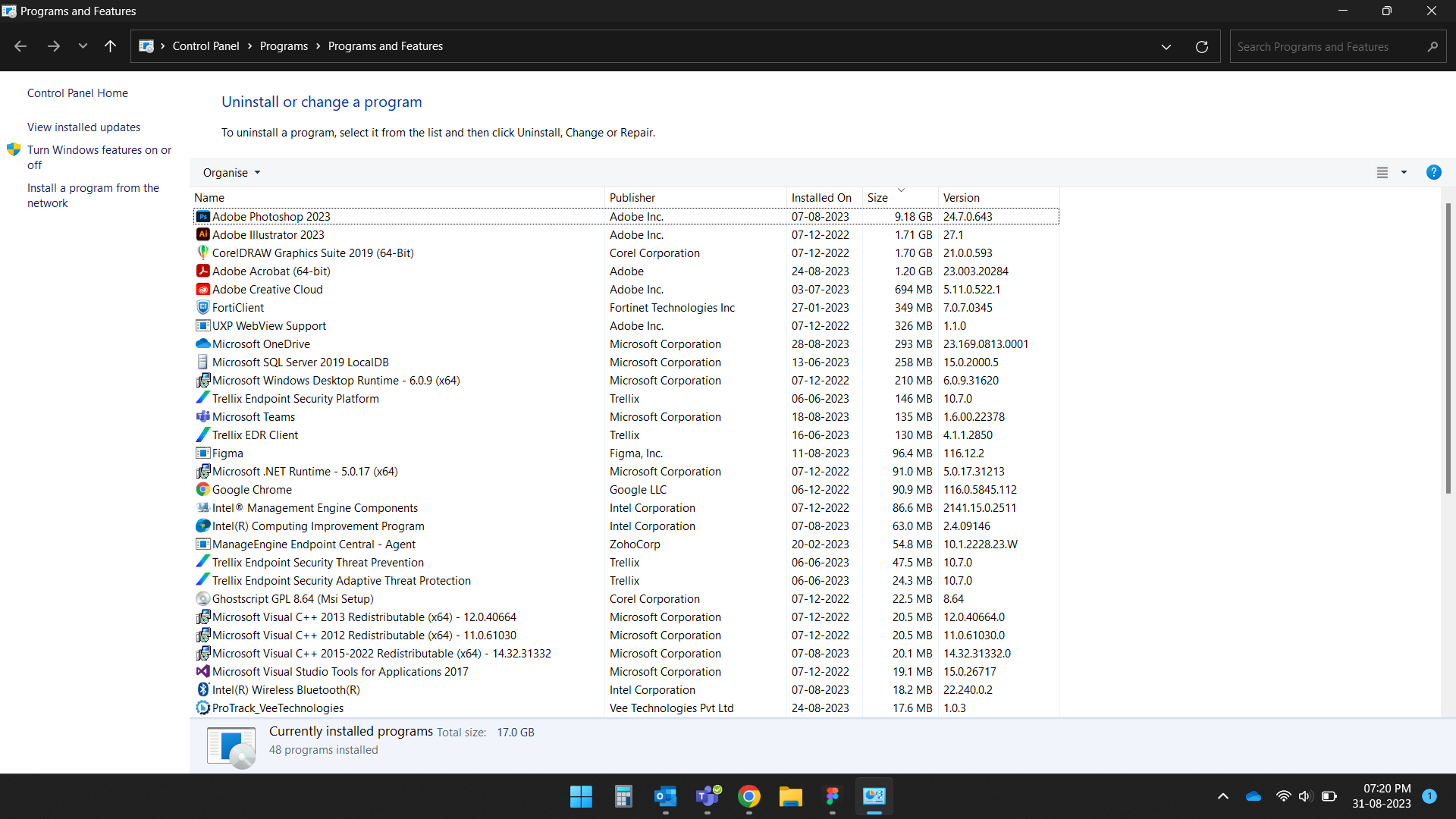Click the Back navigation arrow

click(x=20, y=46)
